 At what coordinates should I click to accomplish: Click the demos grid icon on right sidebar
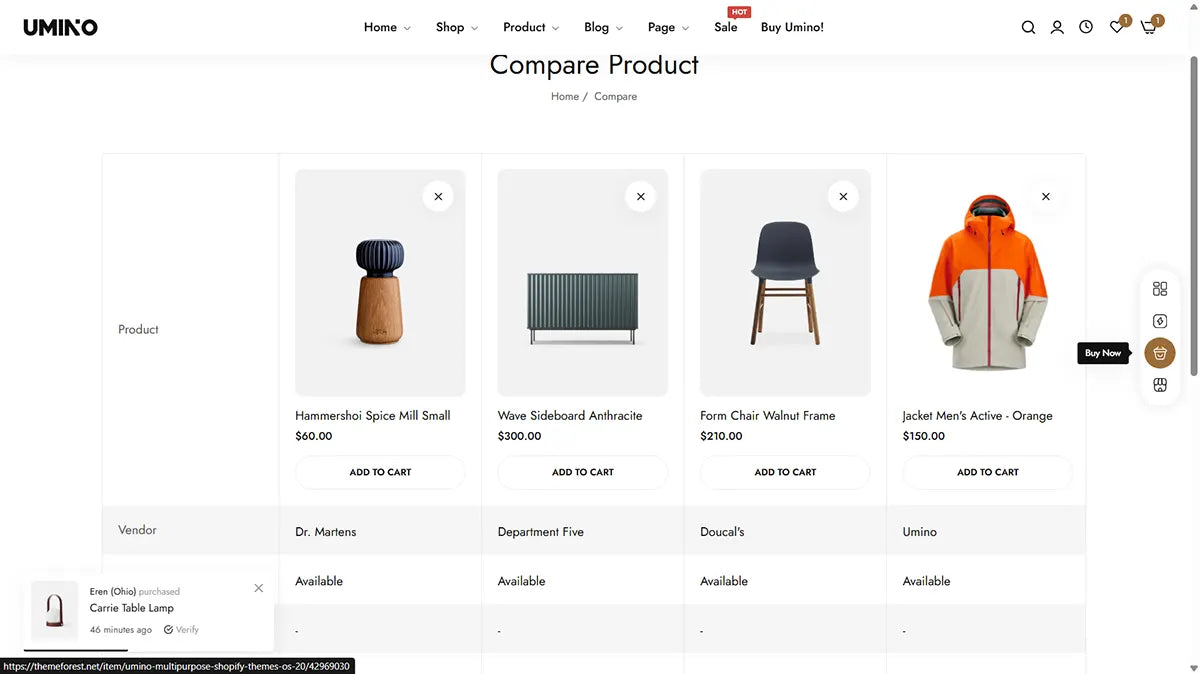(x=1159, y=288)
